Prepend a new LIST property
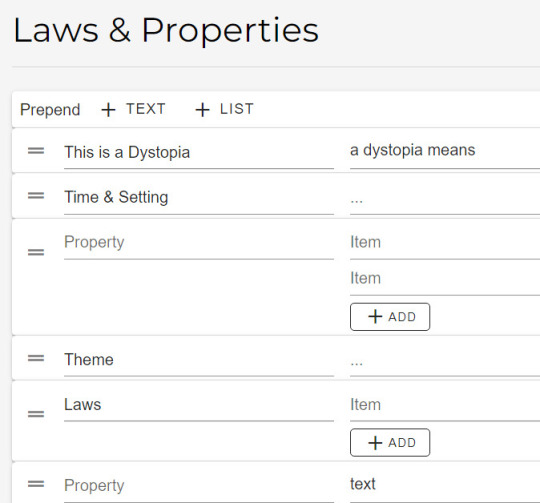Screen dimensions: 540x503 225,109
